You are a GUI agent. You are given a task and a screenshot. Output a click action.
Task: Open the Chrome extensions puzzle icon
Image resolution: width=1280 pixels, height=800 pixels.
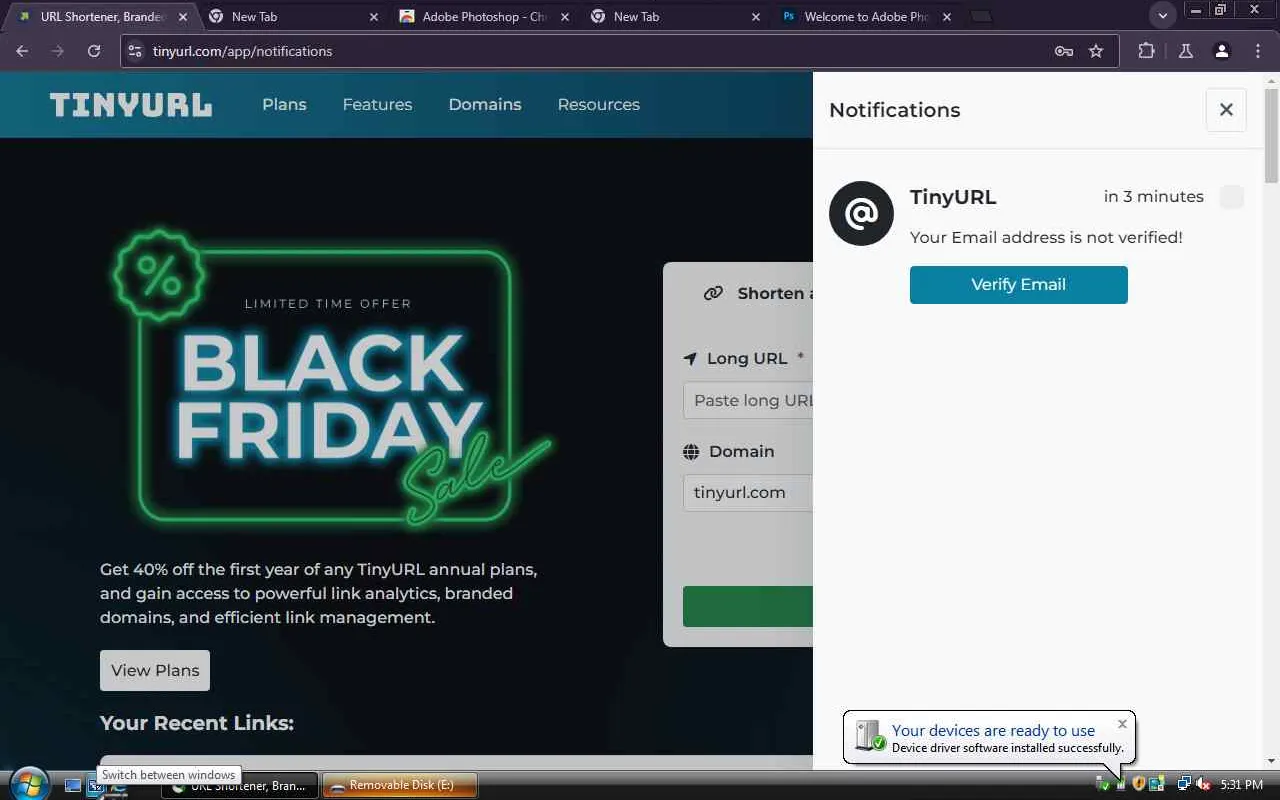[x=1146, y=51]
